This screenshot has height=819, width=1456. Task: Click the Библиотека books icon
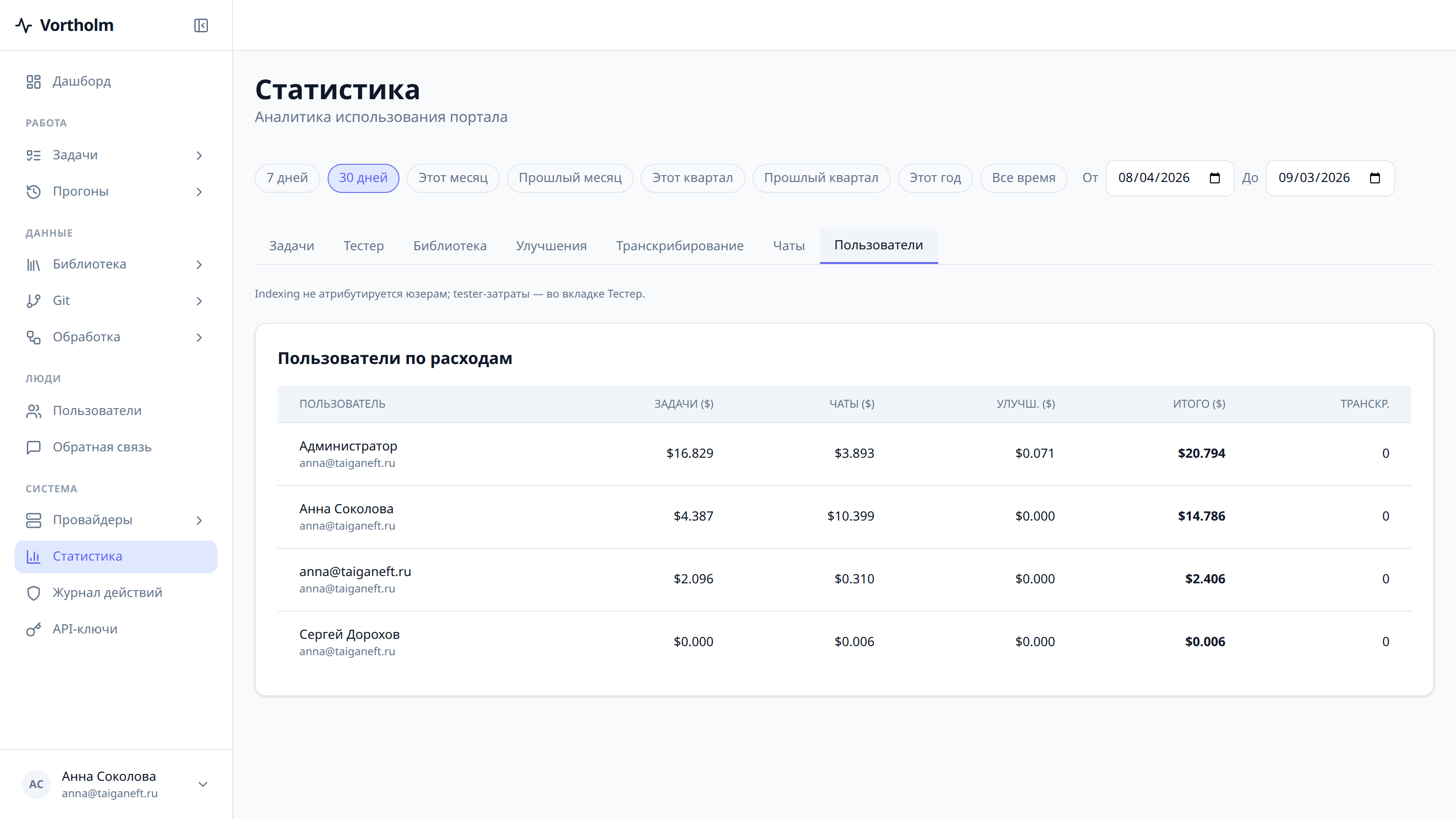[x=34, y=264]
